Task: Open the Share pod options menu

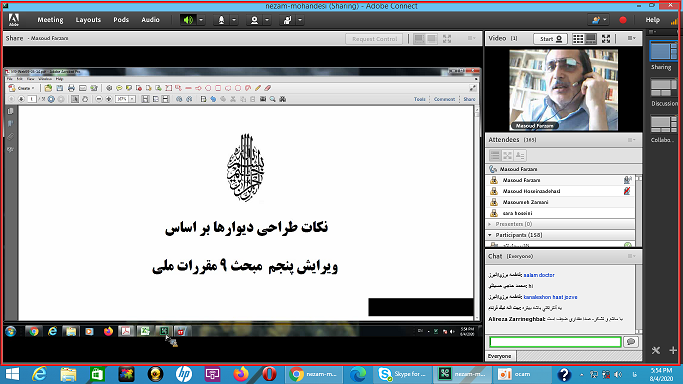Action: pos(472,38)
